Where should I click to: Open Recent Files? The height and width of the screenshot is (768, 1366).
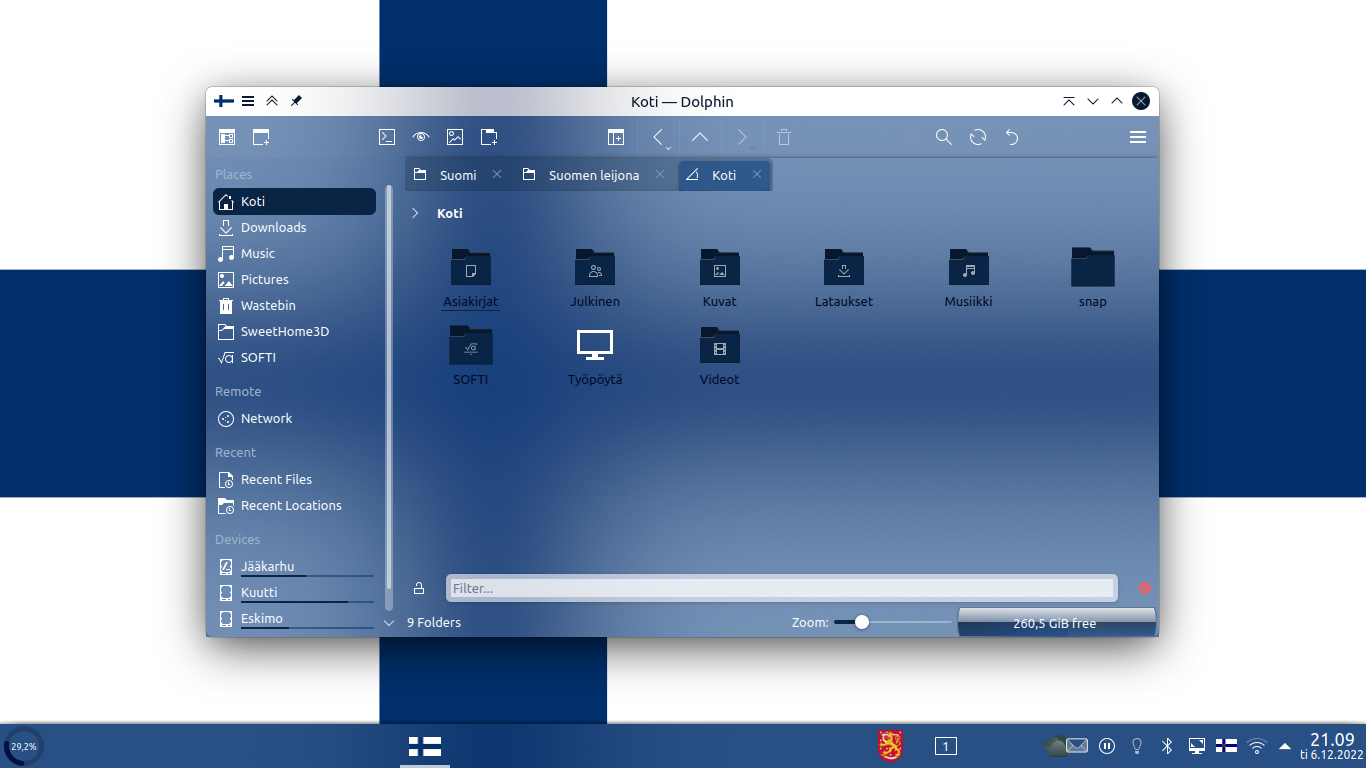[x=294, y=479]
